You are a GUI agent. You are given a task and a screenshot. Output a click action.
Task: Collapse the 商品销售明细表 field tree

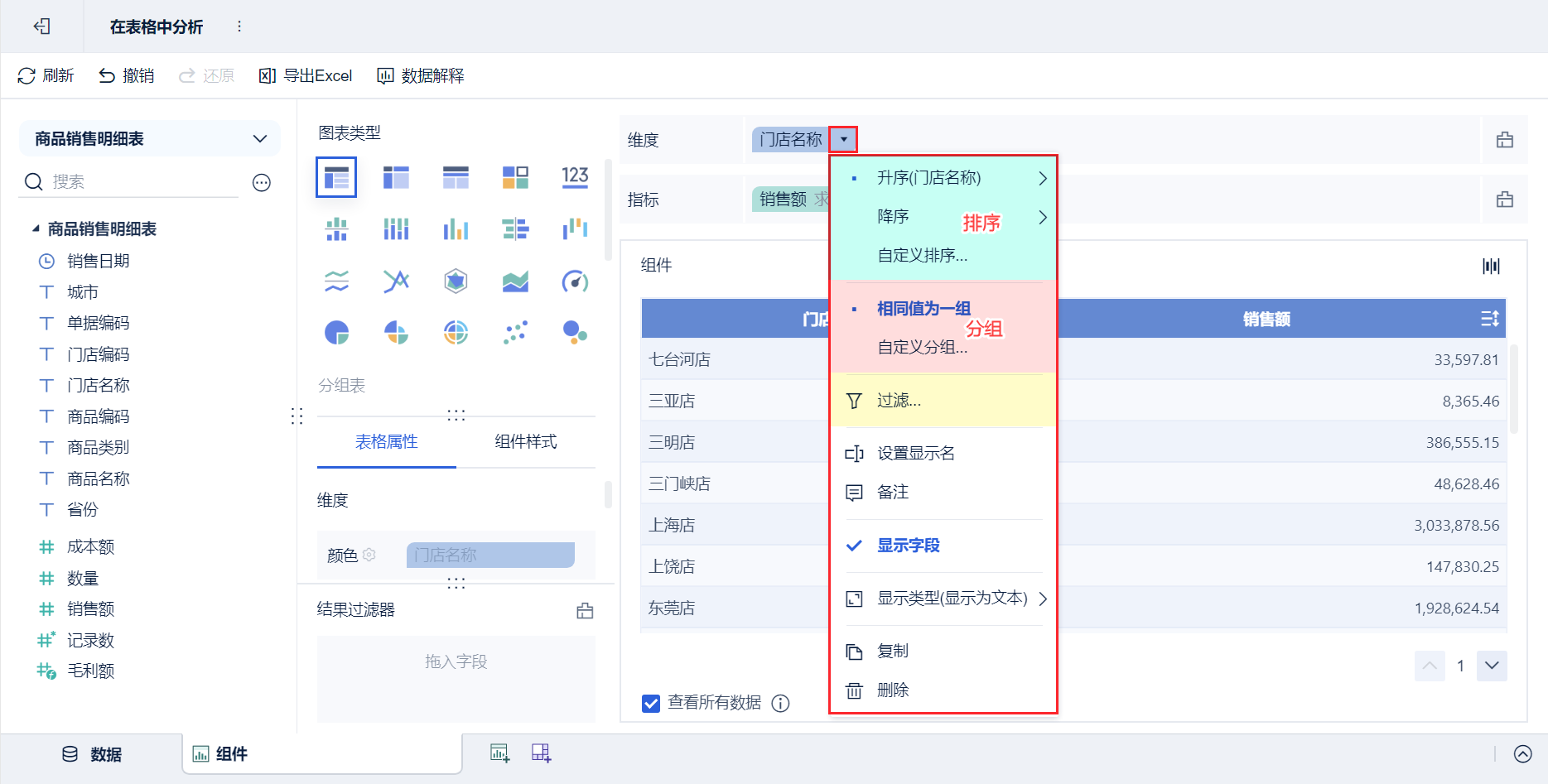tap(36, 228)
